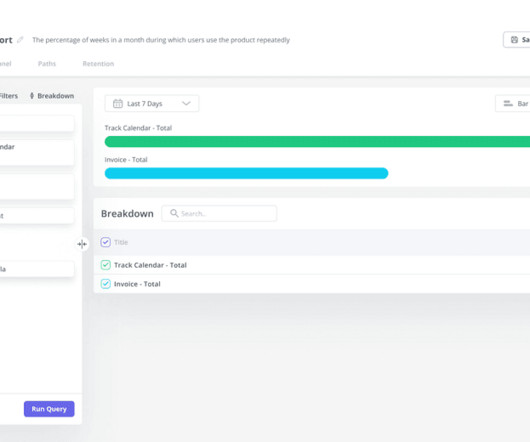Switch to the Retention tab
Image resolution: width=530 pixels, height=442 pixels.
coord(98,64)
